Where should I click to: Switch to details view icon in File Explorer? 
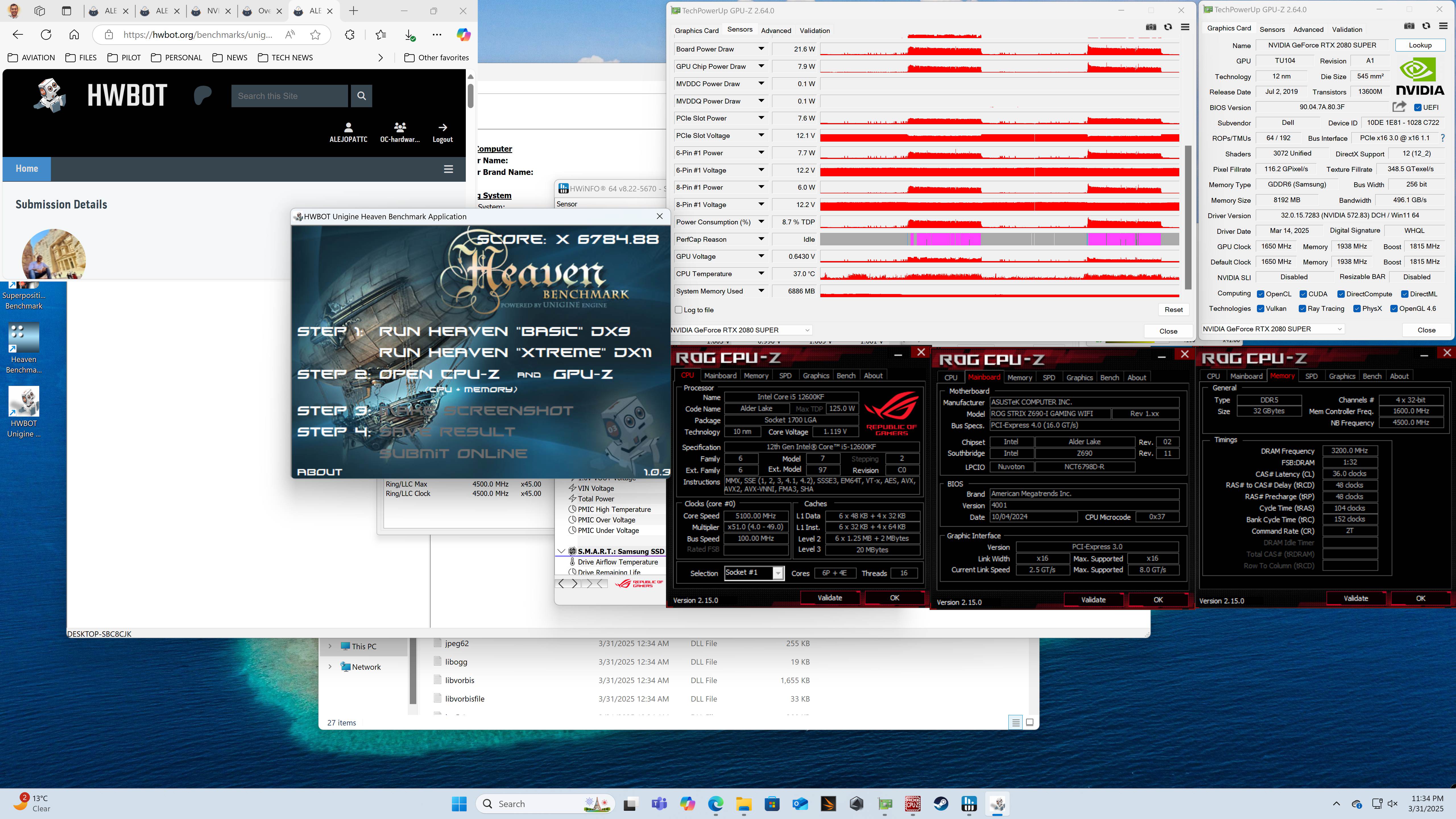1015,722
